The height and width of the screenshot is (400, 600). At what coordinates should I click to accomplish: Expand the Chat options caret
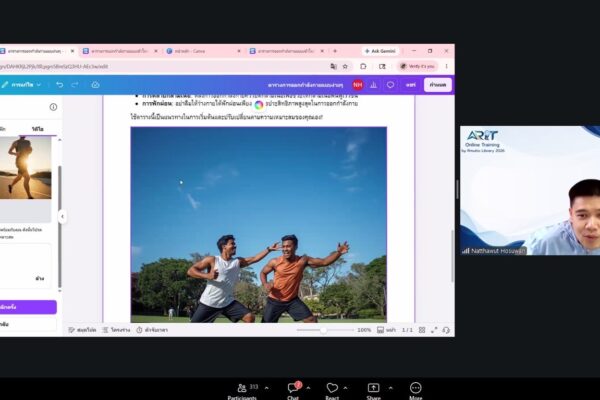[308, 388]
